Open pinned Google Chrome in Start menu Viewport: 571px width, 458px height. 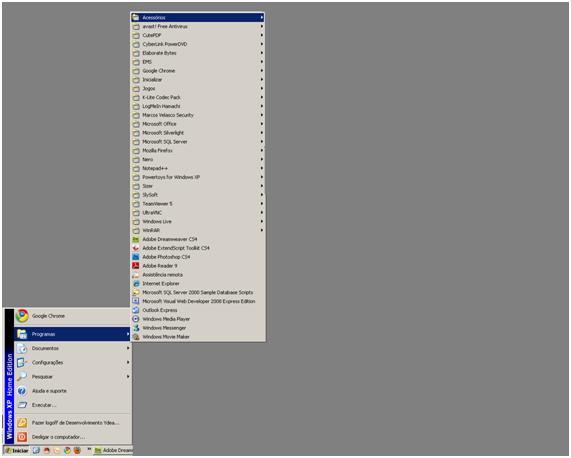(72, 316)
